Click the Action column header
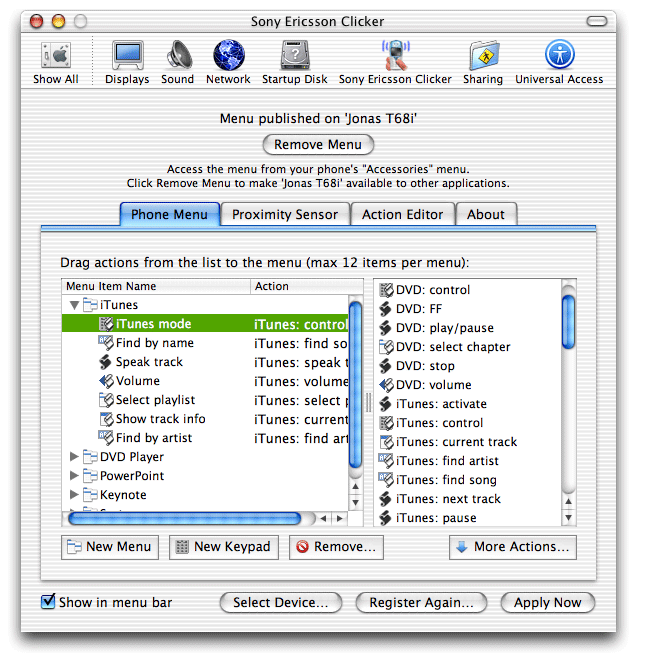645x662 pixels. click(x=307, y=286)
